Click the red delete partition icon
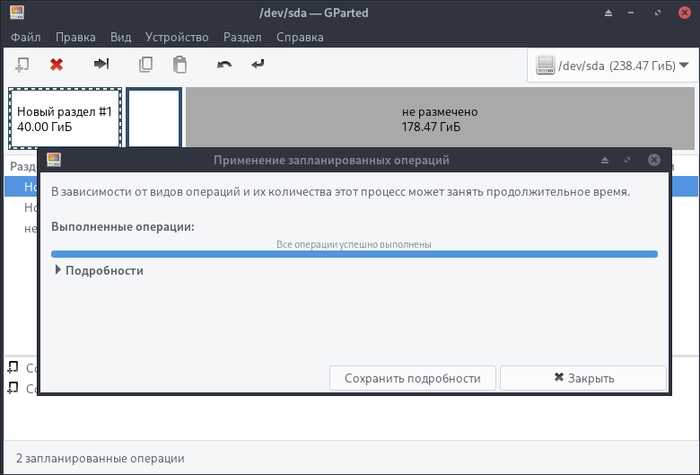Viewport: 700px width, 475px height. point(57,65)
